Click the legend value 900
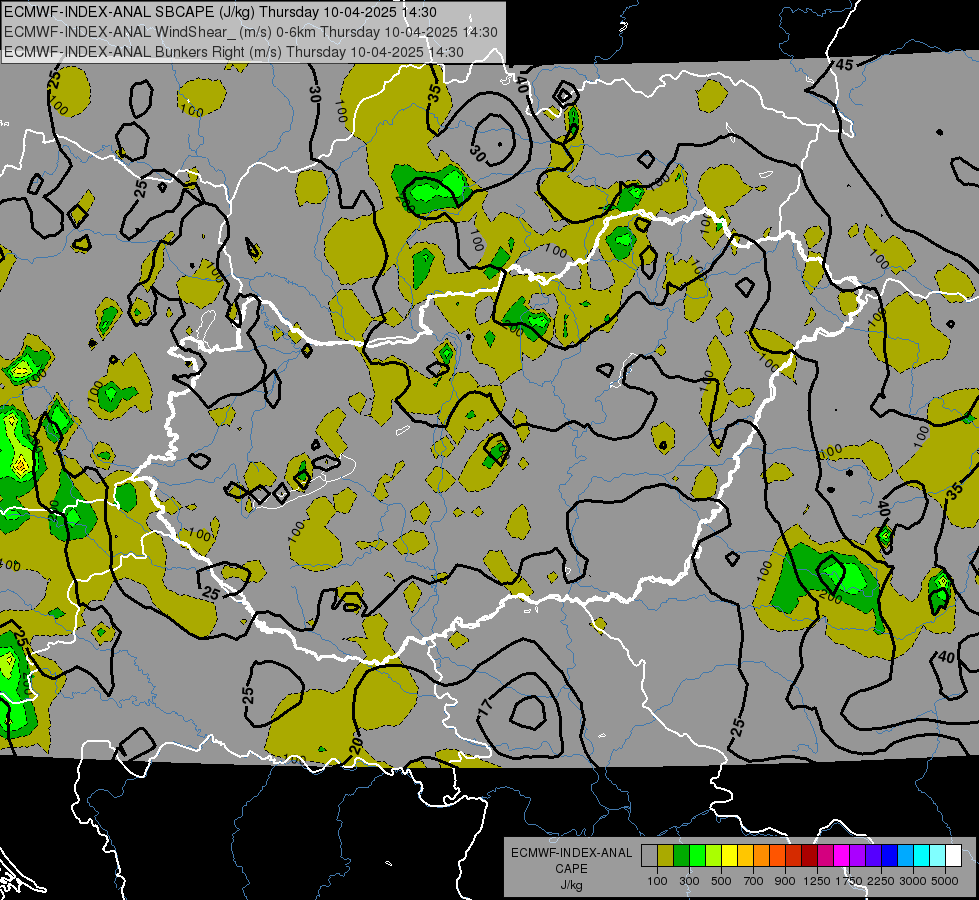This screenshot has width=979, height=900. (x=785, y=881)
